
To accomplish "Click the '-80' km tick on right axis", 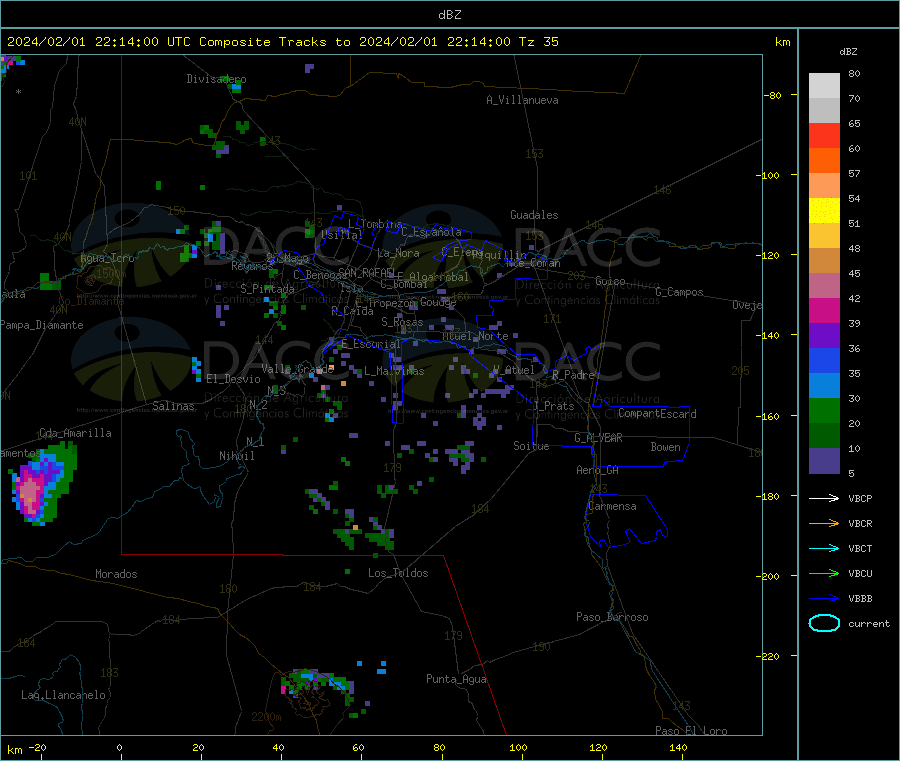I will [773, 95].
